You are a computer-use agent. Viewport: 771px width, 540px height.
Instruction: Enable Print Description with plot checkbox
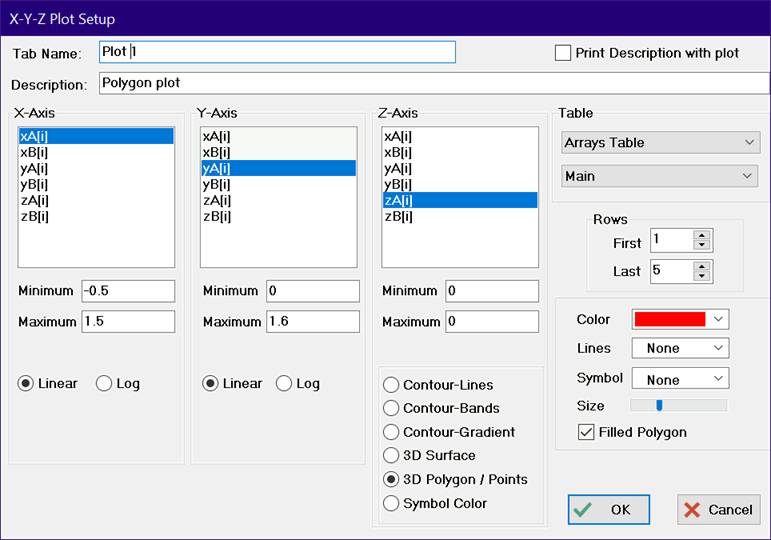pos(564,53)
